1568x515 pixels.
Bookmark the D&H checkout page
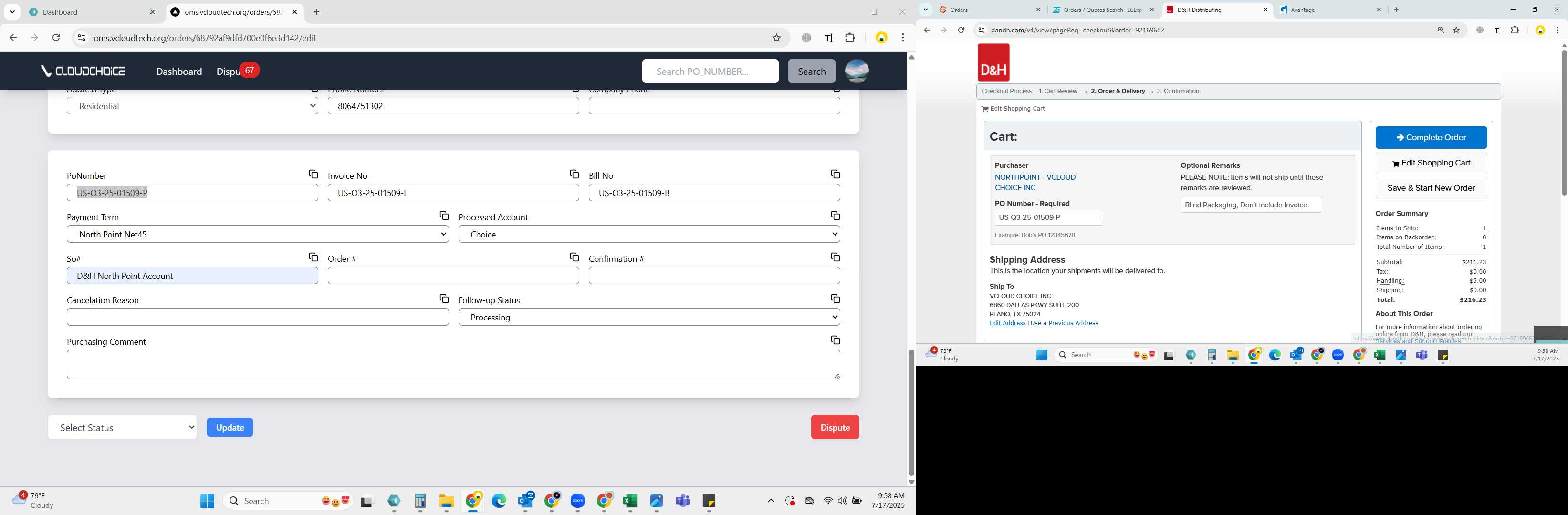tap(1456, 30)
